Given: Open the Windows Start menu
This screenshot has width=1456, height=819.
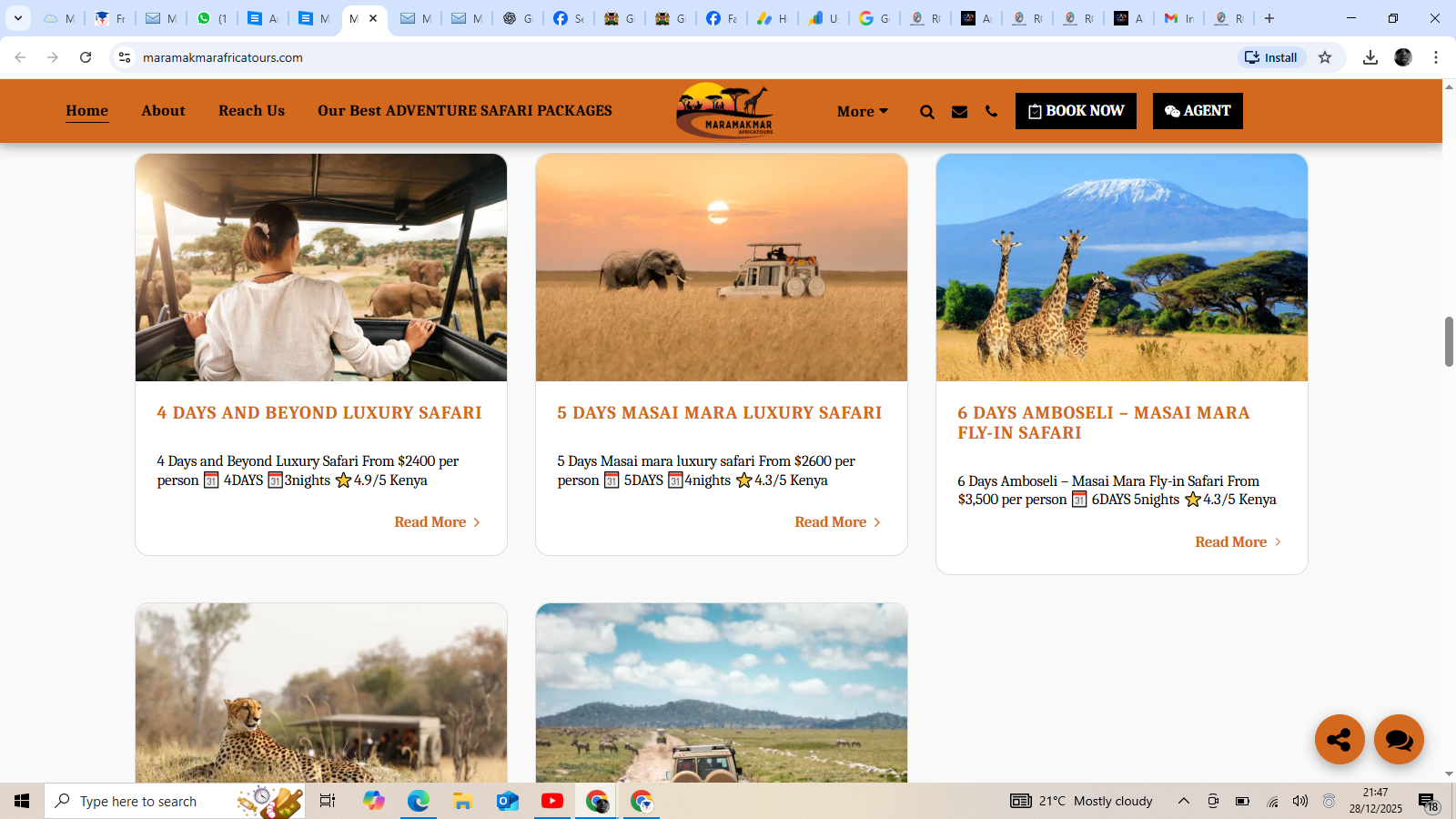Looking at the screenshot, I should click(22, 801).
